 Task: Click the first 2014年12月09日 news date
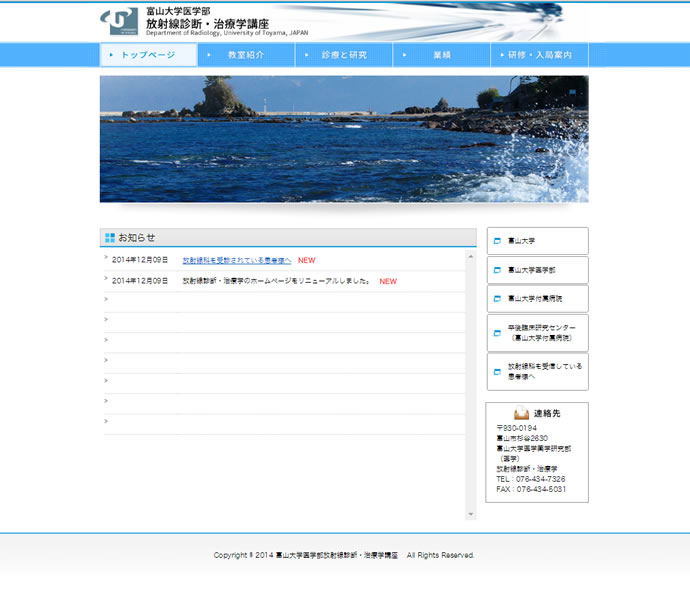click(x=140, y=260)
